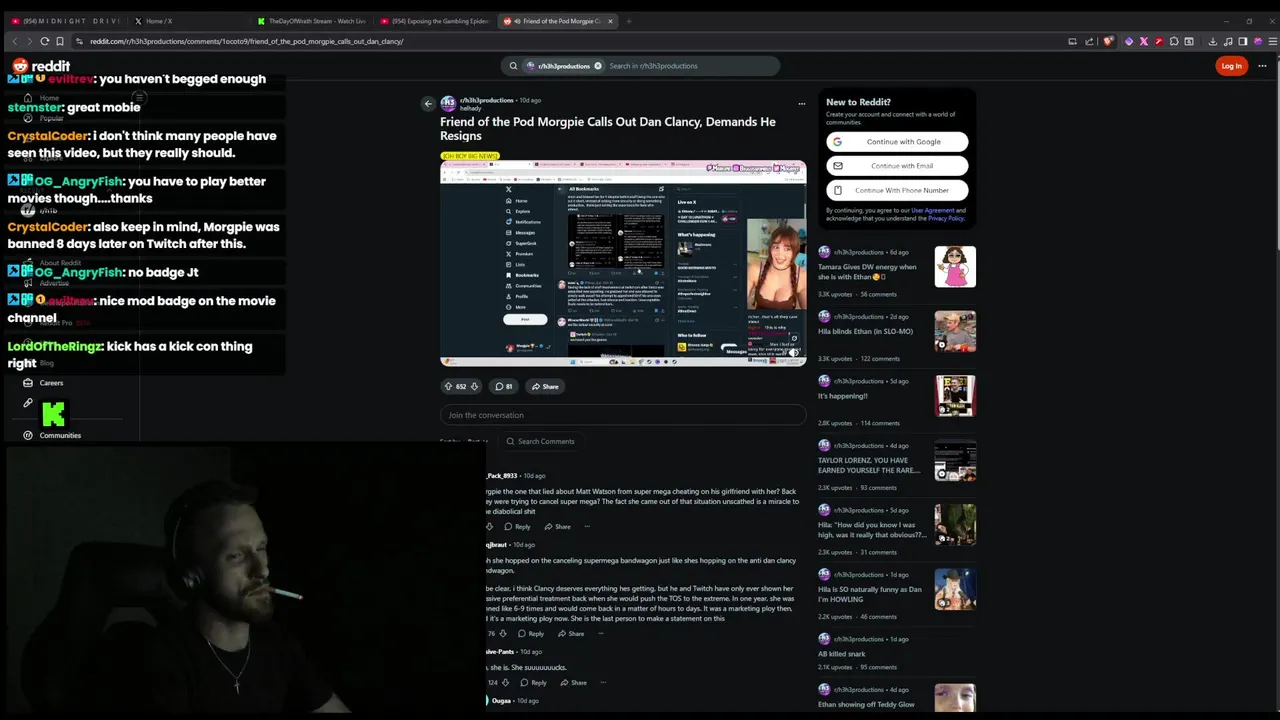Open Careers in Reddit sidebar
The height and width of the screenshot is (720, 1280).
pyautogui.click(x=51, y=383)
